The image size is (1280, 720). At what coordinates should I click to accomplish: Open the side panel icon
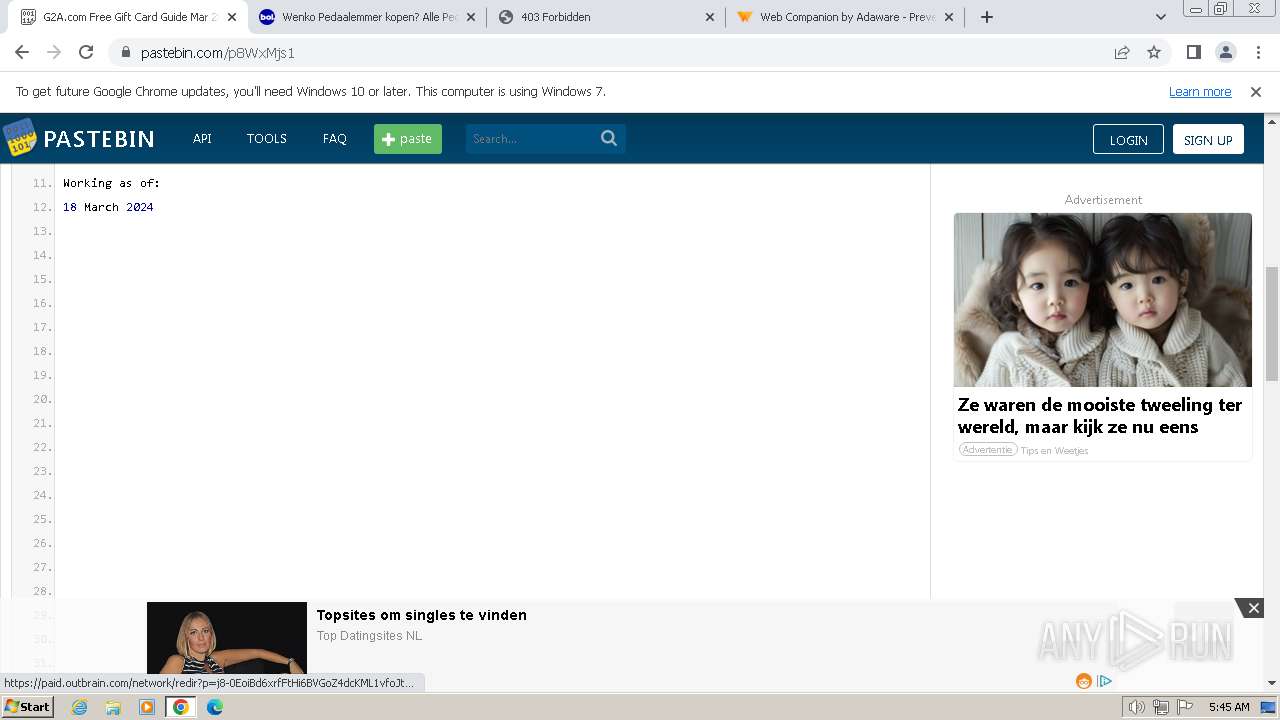coord(1193,52)
